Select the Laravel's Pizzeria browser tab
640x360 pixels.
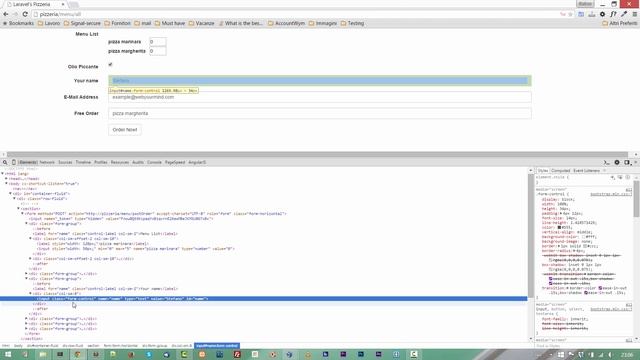[36, 4]
